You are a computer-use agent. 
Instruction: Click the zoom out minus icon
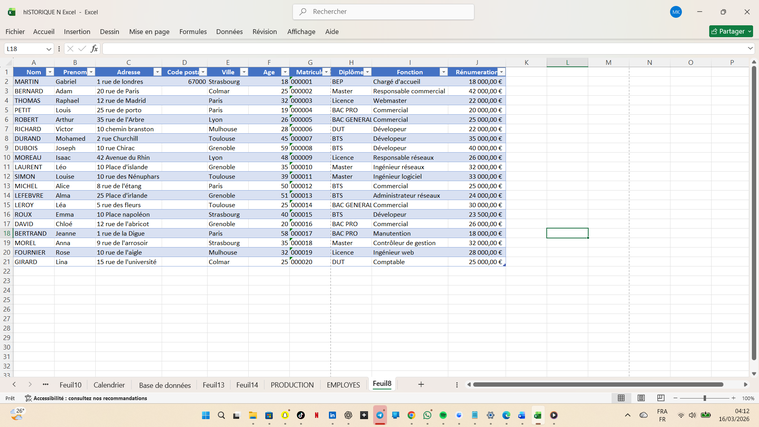pyautogui.click(x=677, y=398)
